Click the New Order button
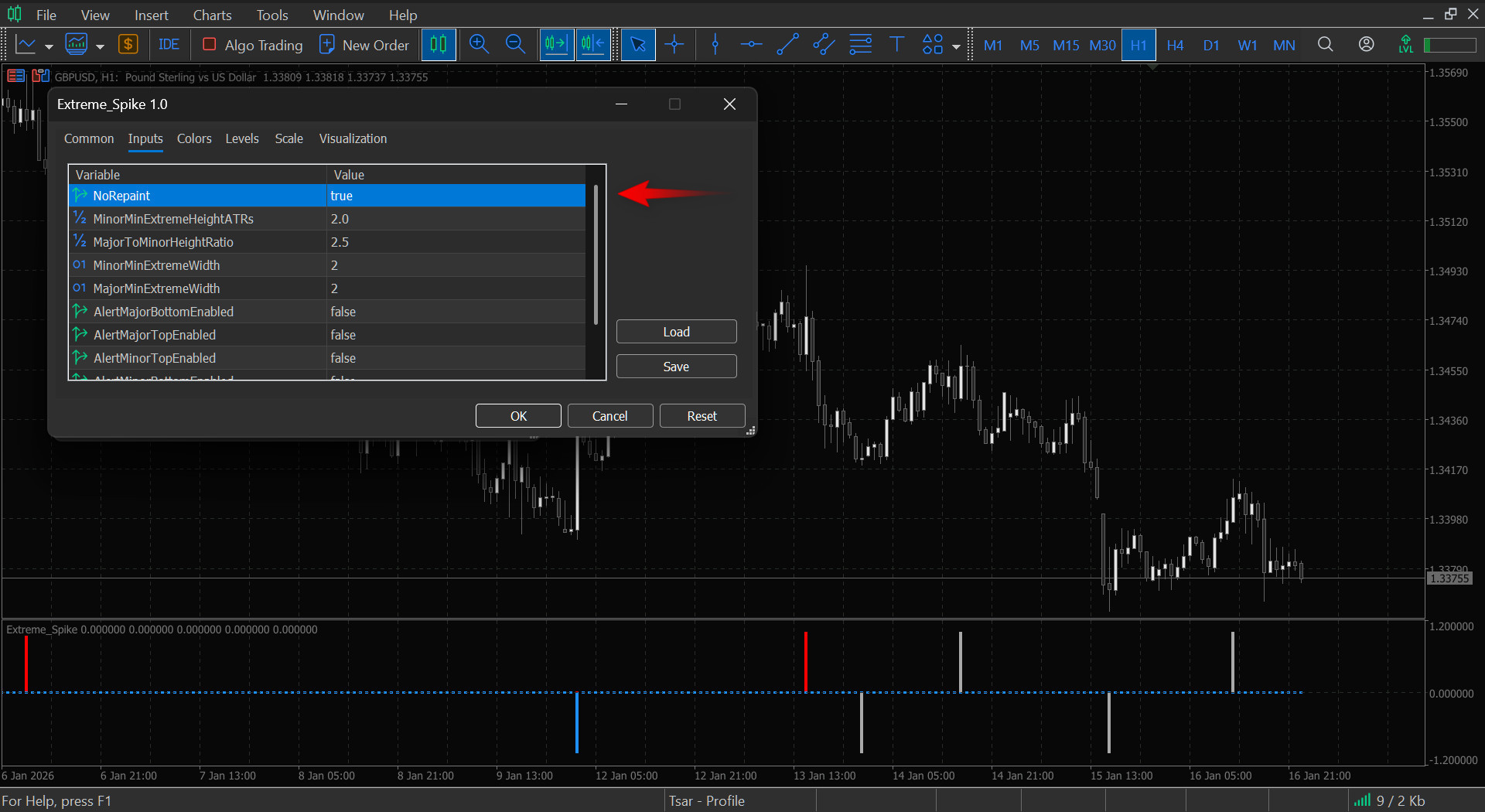 pyautogui.click(x=364, y=45)
